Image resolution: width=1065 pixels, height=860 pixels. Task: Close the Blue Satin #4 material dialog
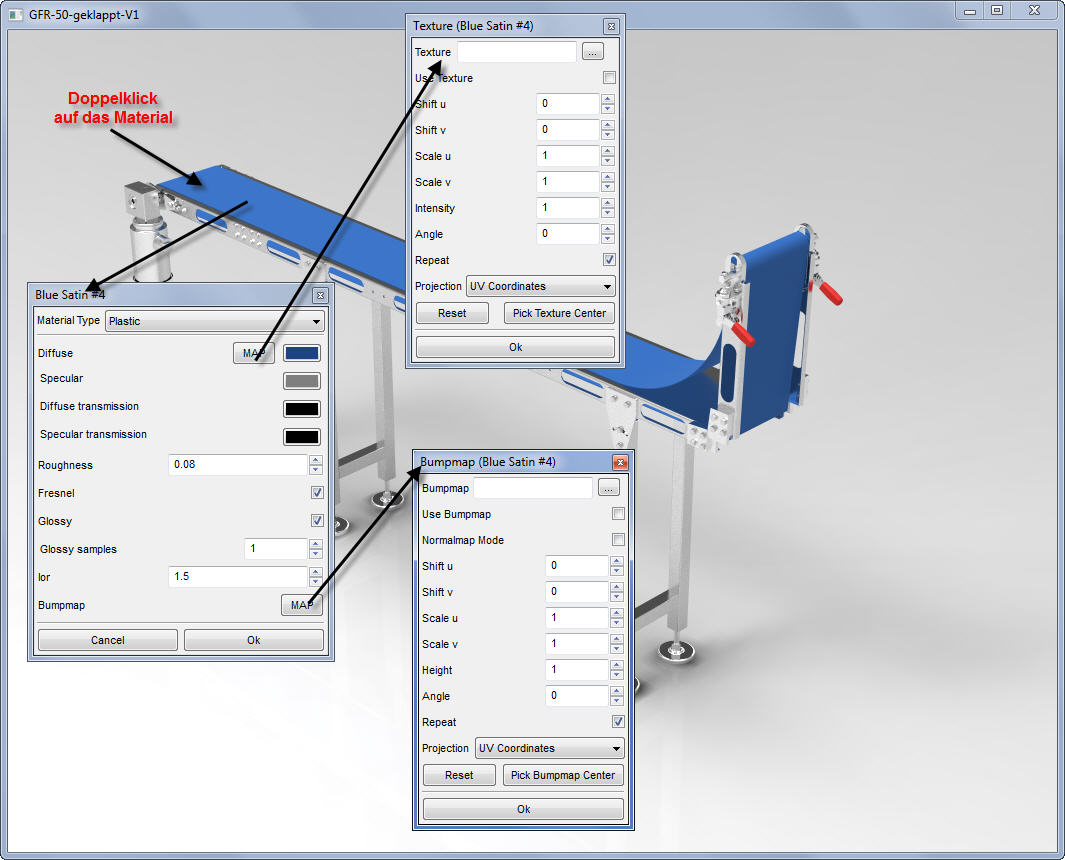click(321, 295)
